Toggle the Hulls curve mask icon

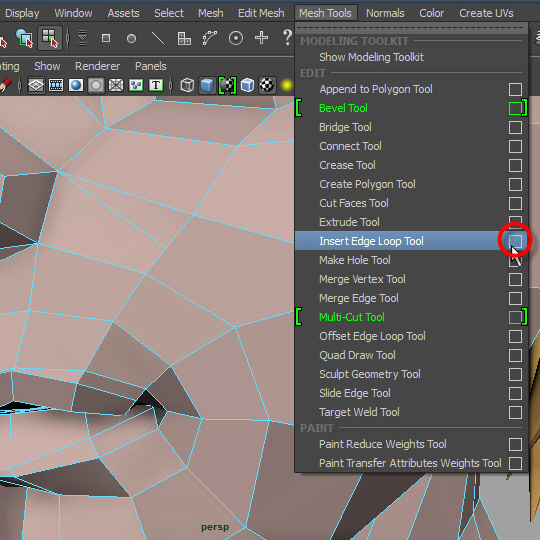(x=210, y=38)
